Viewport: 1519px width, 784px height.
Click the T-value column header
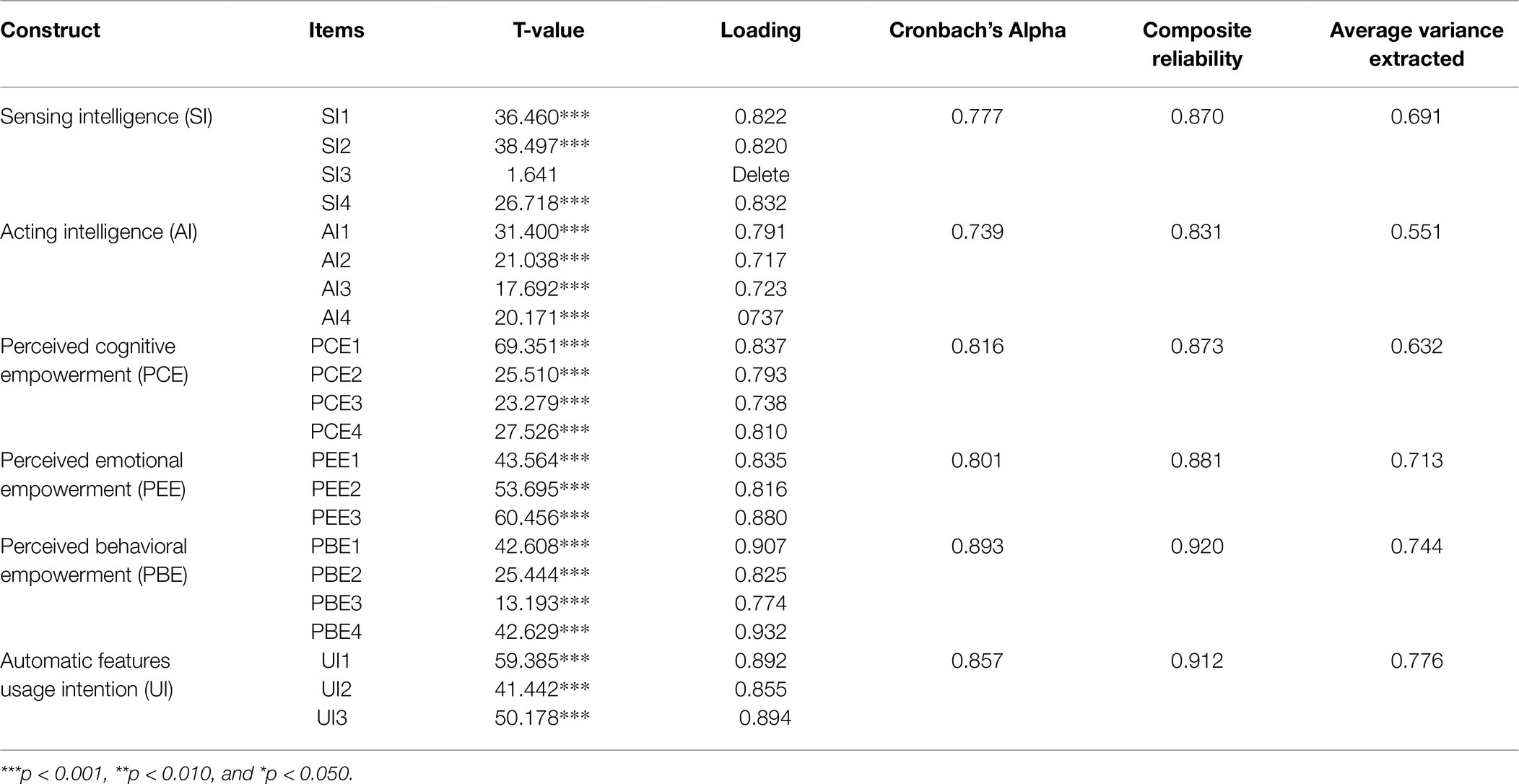[549, 30]
